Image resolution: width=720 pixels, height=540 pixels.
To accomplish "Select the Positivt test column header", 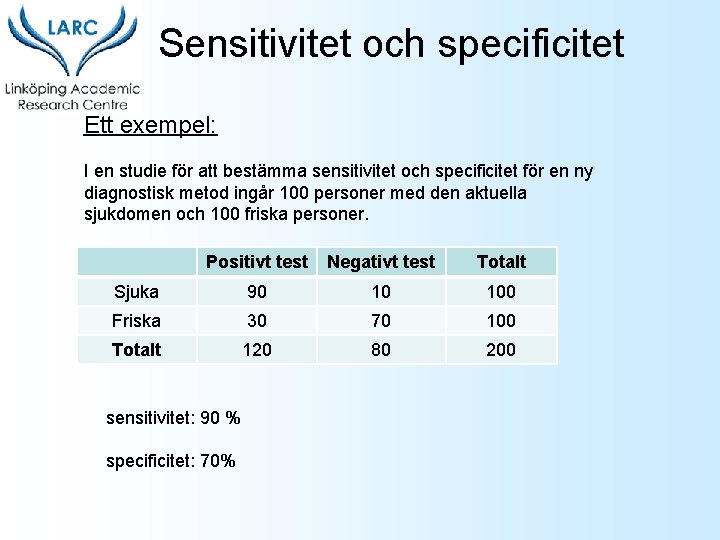I will tap(257, 262).
